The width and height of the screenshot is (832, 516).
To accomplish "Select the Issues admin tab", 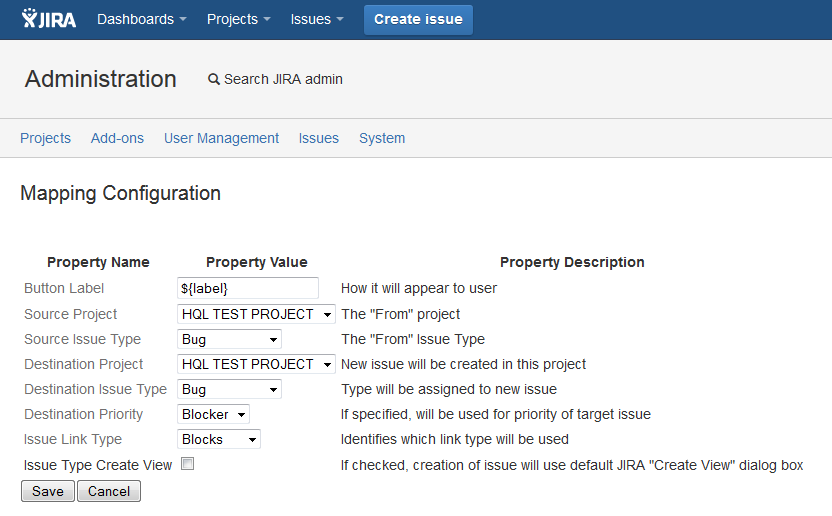I will 318,138.
